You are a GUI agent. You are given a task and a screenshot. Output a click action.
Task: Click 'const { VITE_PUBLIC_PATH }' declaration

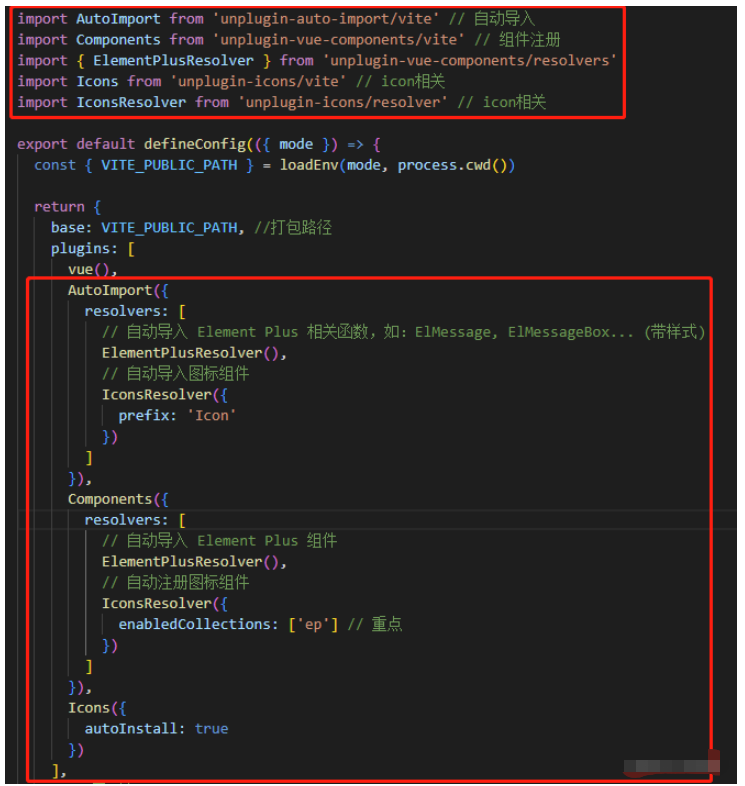(144, 165)
